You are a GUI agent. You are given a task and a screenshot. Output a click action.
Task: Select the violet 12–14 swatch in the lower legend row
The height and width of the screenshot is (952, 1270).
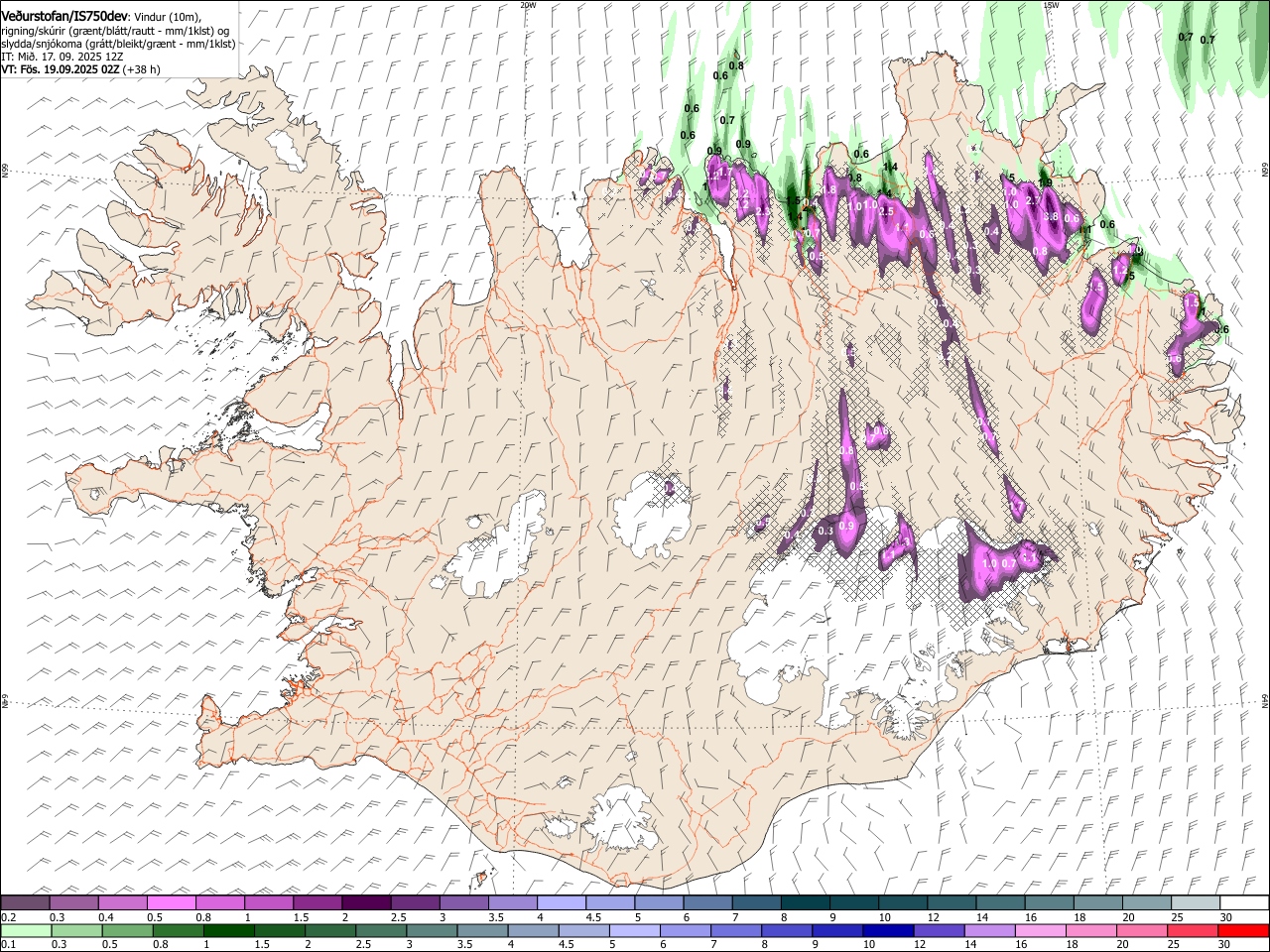coord(940,930)
